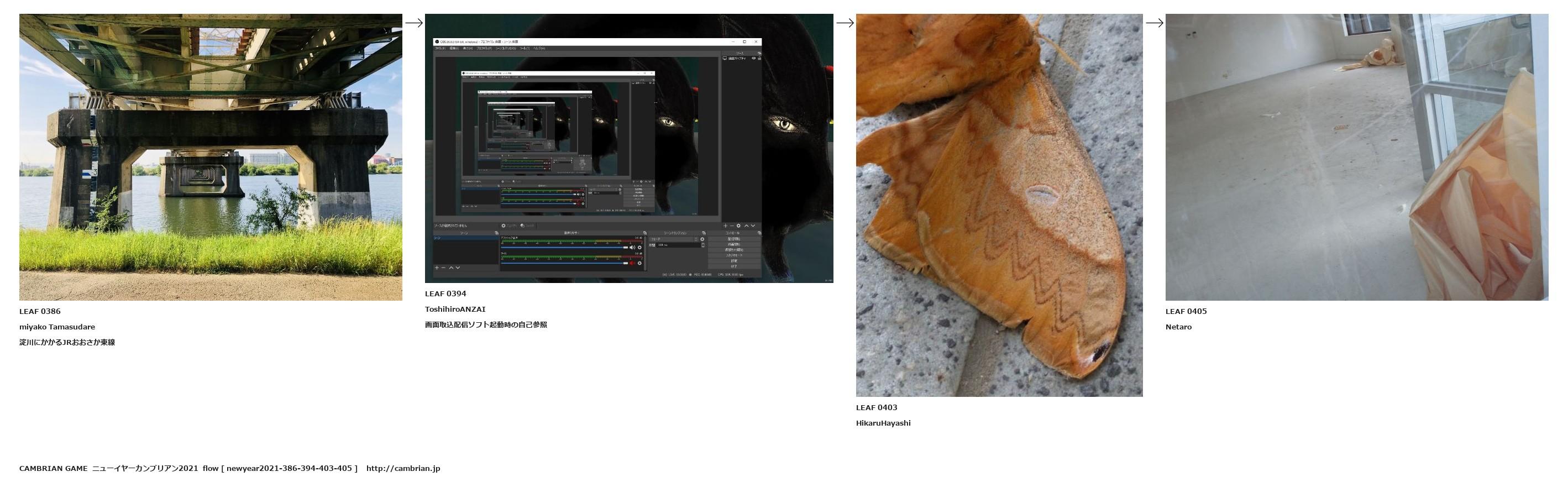Mute the desktop audio speaker icon
The width and height of the screenshot is (1568, 482).
(x=632, y=248)
